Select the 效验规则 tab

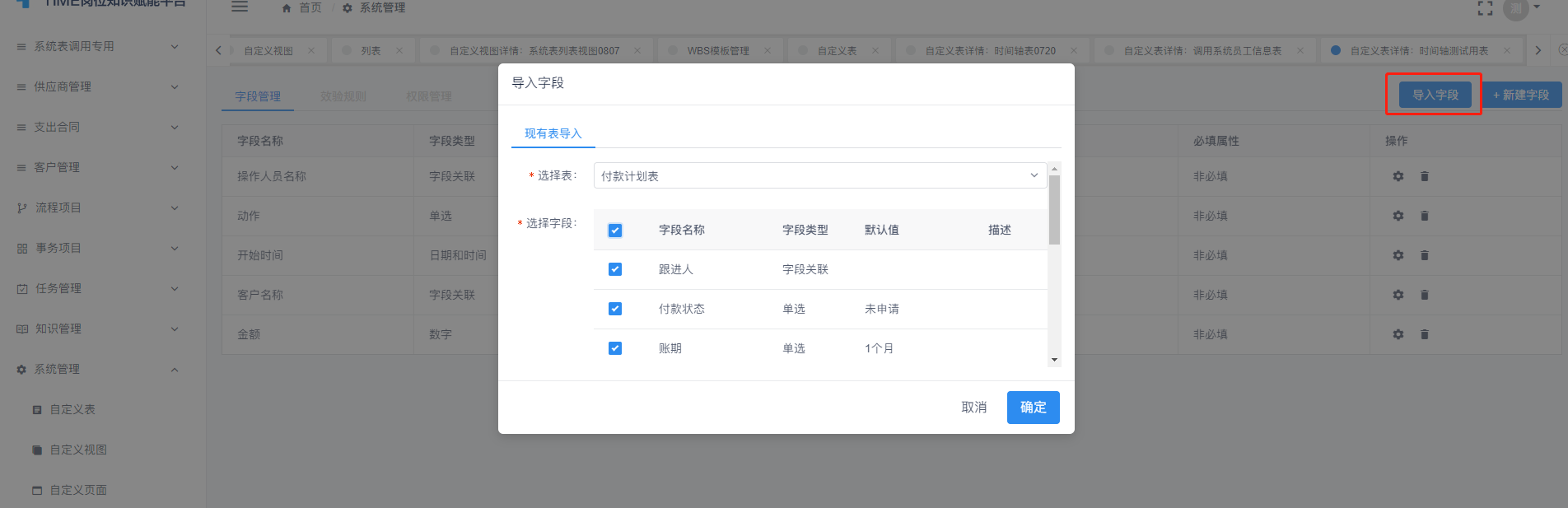(343, 96)
